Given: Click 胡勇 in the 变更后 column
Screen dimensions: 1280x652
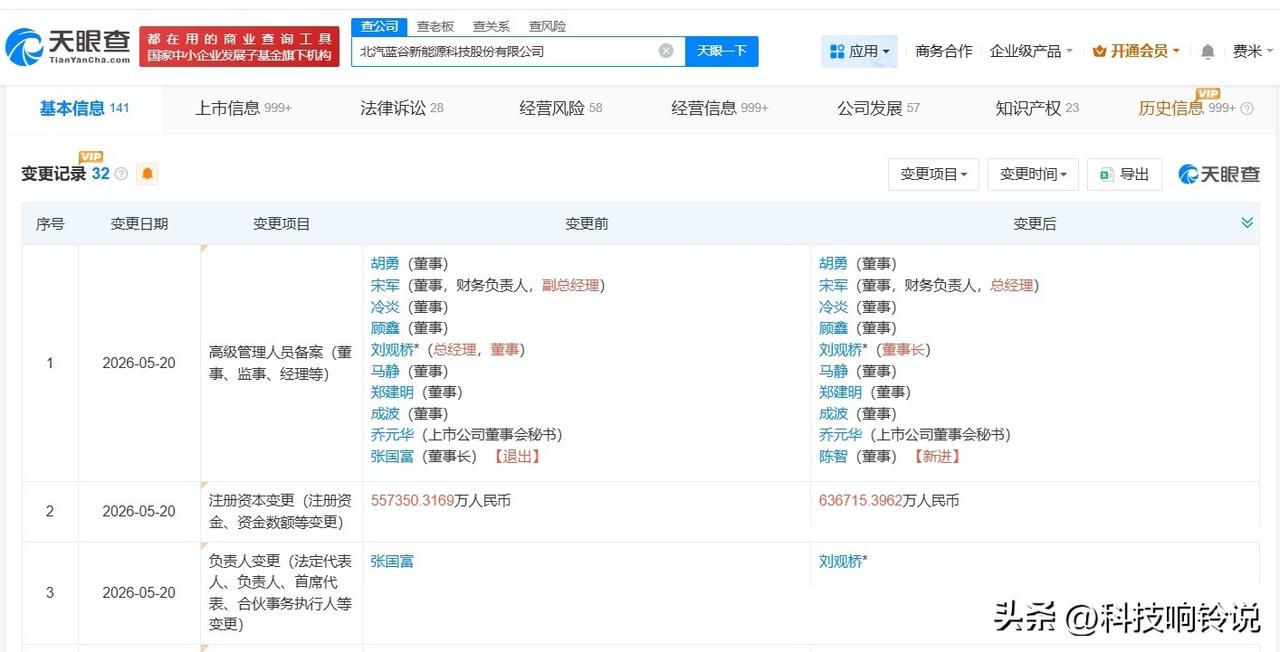Looking at the screenshot, I should click(x=833, y=263).
